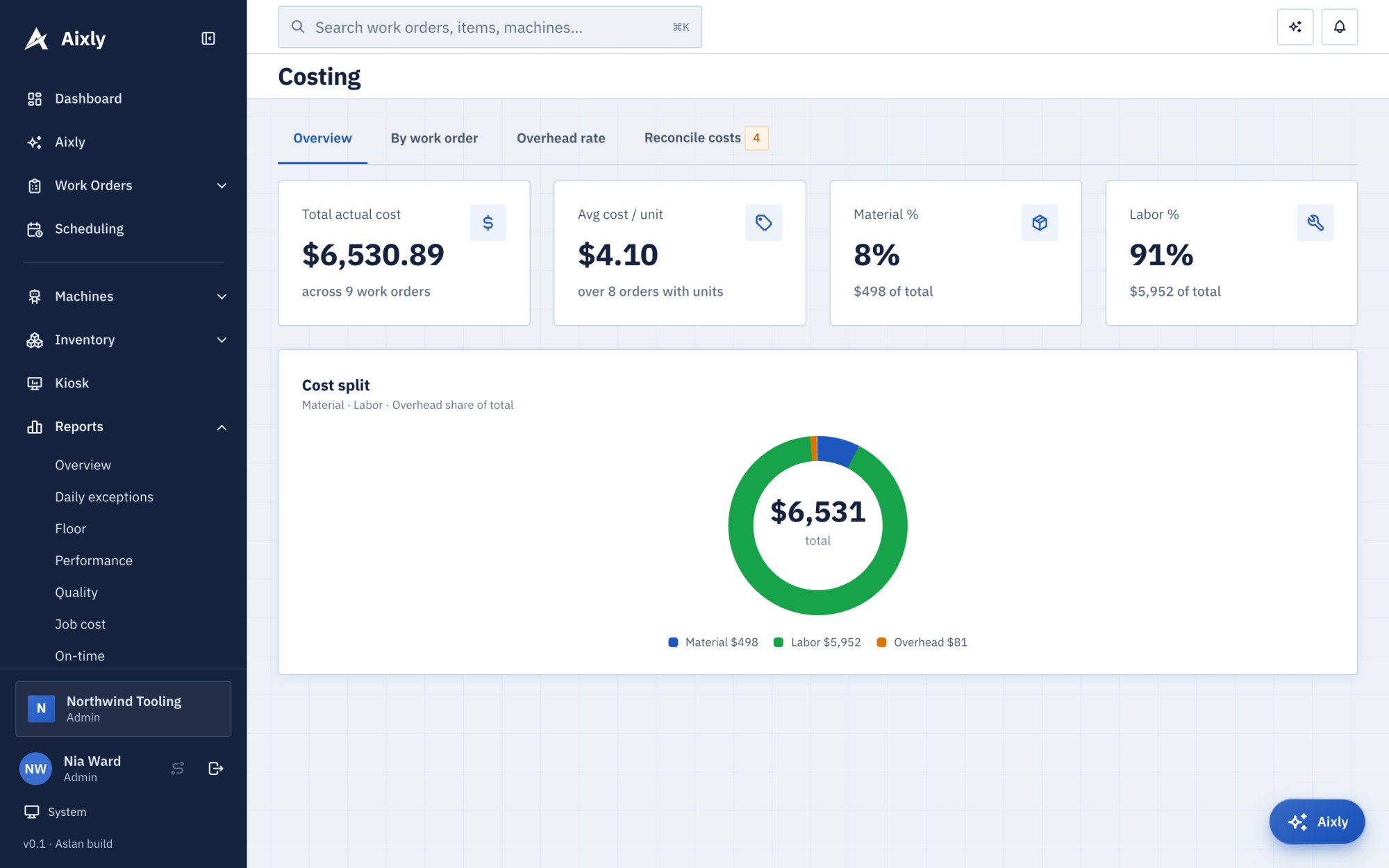Click the "$6,531" donut center total
This screenshot has height=868, width=1389.
coord(818,512)
